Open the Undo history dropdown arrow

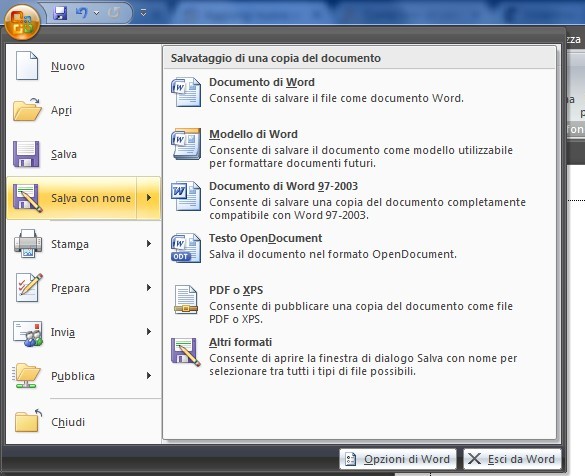97,13
